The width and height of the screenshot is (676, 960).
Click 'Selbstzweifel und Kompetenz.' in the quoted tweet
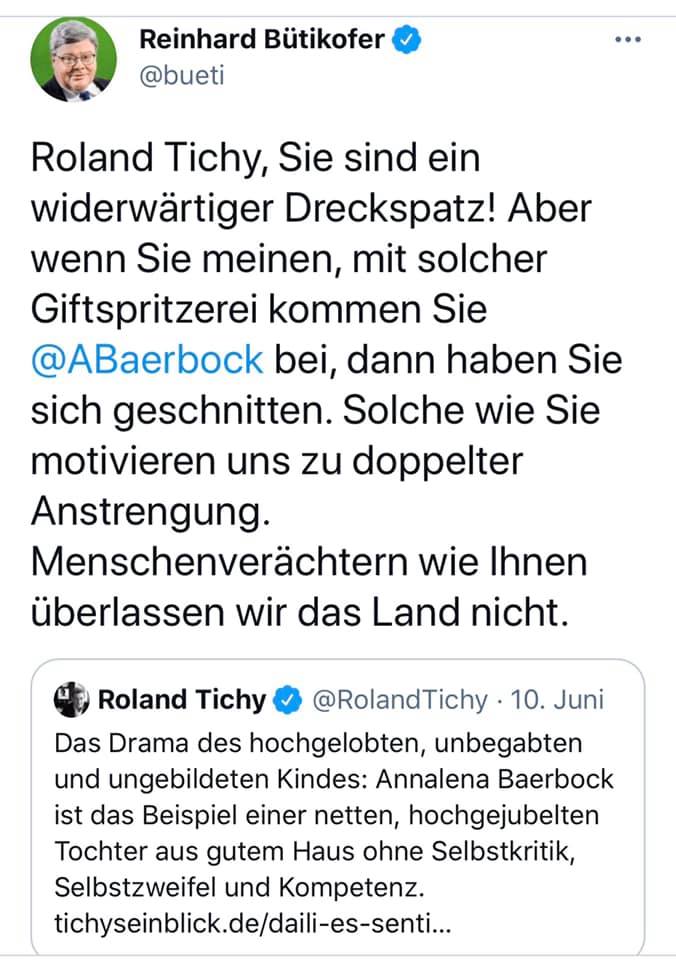[x=228, y=883]
